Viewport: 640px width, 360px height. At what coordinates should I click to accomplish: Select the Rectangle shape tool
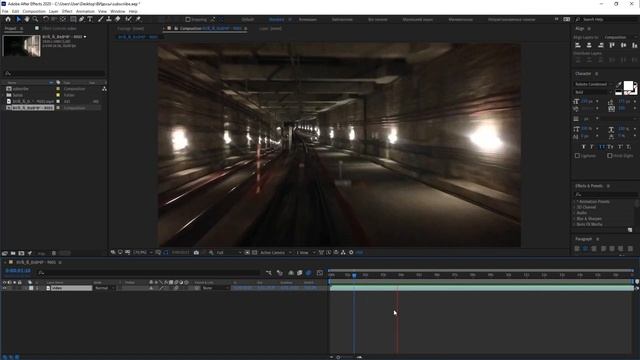73,19
